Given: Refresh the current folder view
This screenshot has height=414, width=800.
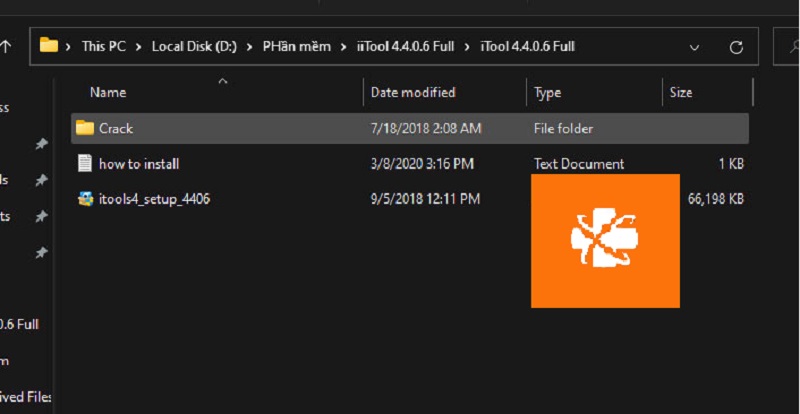Looking at the screenshot, I should [x=736, y=47].
